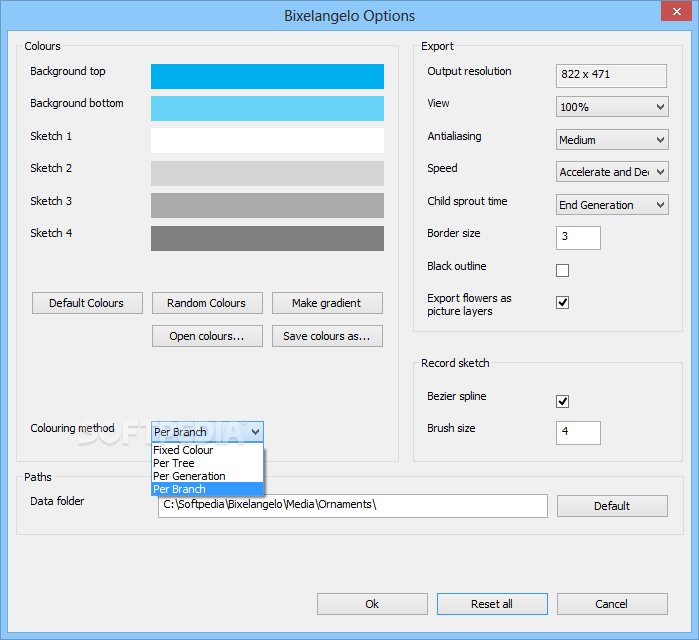The height and width of the screenshot is (640, 699).
Task: Confirm settings with Ok button
Action: click(372, 604)
